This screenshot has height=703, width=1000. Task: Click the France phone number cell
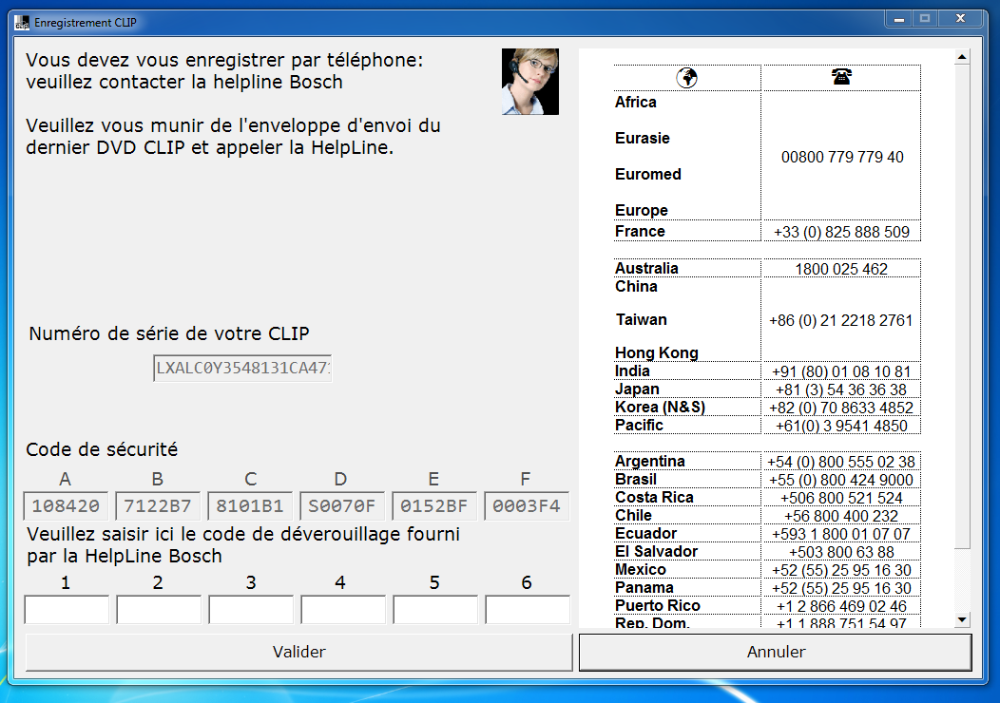[x=841, y=231]
